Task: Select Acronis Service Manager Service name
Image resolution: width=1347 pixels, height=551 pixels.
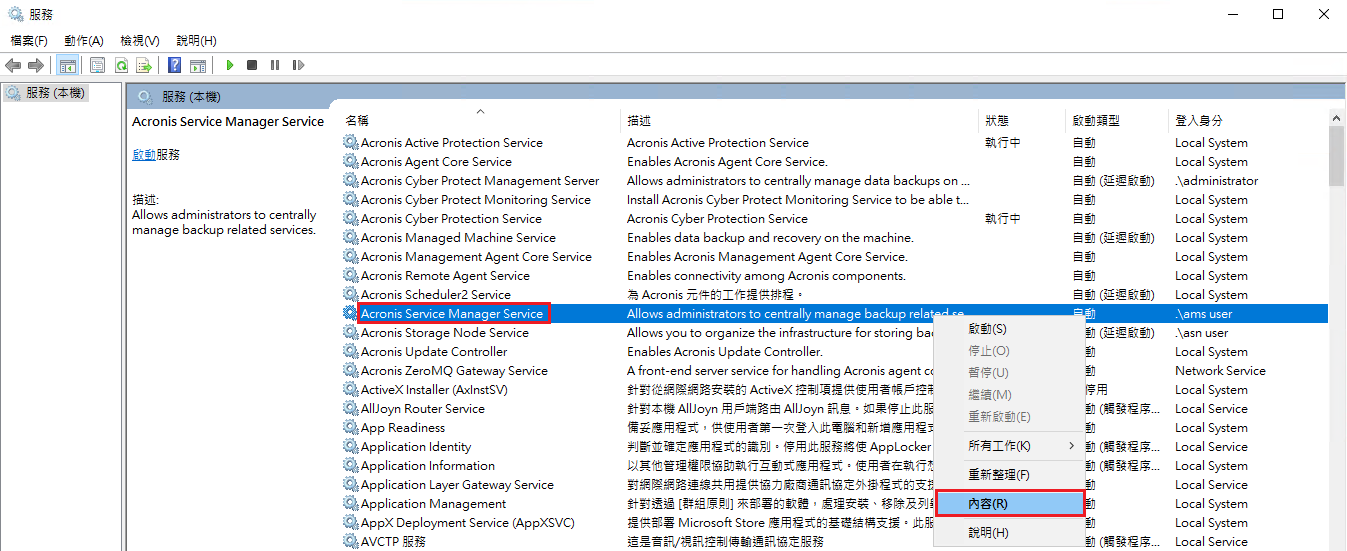Action: [x=452, y=313]
